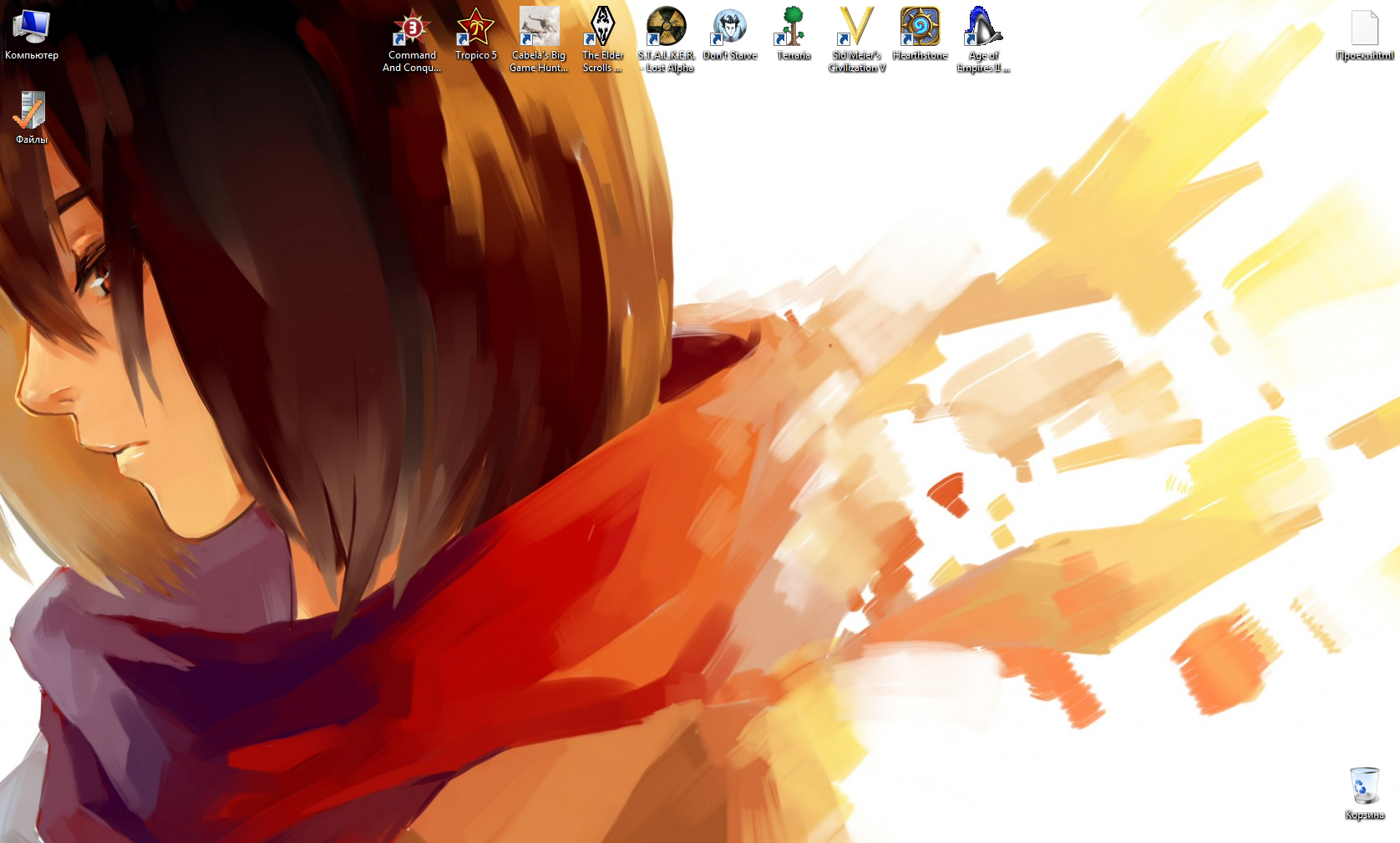The width and height of the screenshot is (1400, 843).
Task: Click the Hearthstone shortcut icon
Action: [x=920, y=27]
